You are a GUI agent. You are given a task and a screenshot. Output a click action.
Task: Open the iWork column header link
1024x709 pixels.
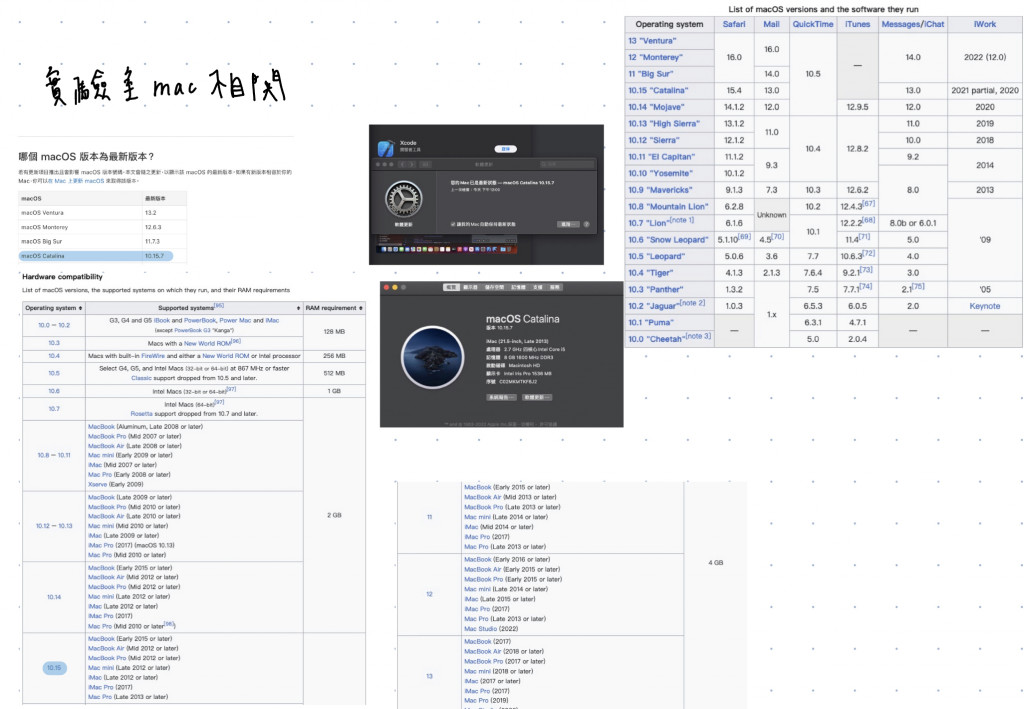coord(985,24)
